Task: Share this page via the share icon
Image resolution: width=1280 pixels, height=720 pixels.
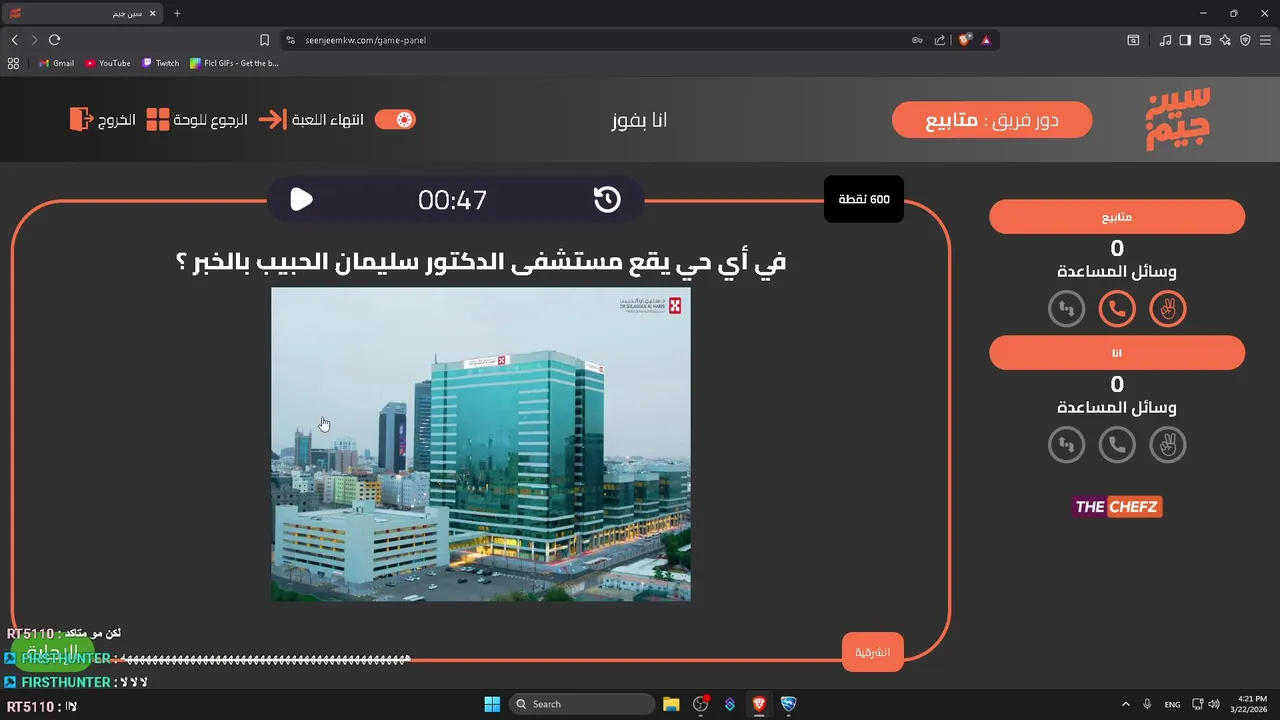Action: (940, 40)
